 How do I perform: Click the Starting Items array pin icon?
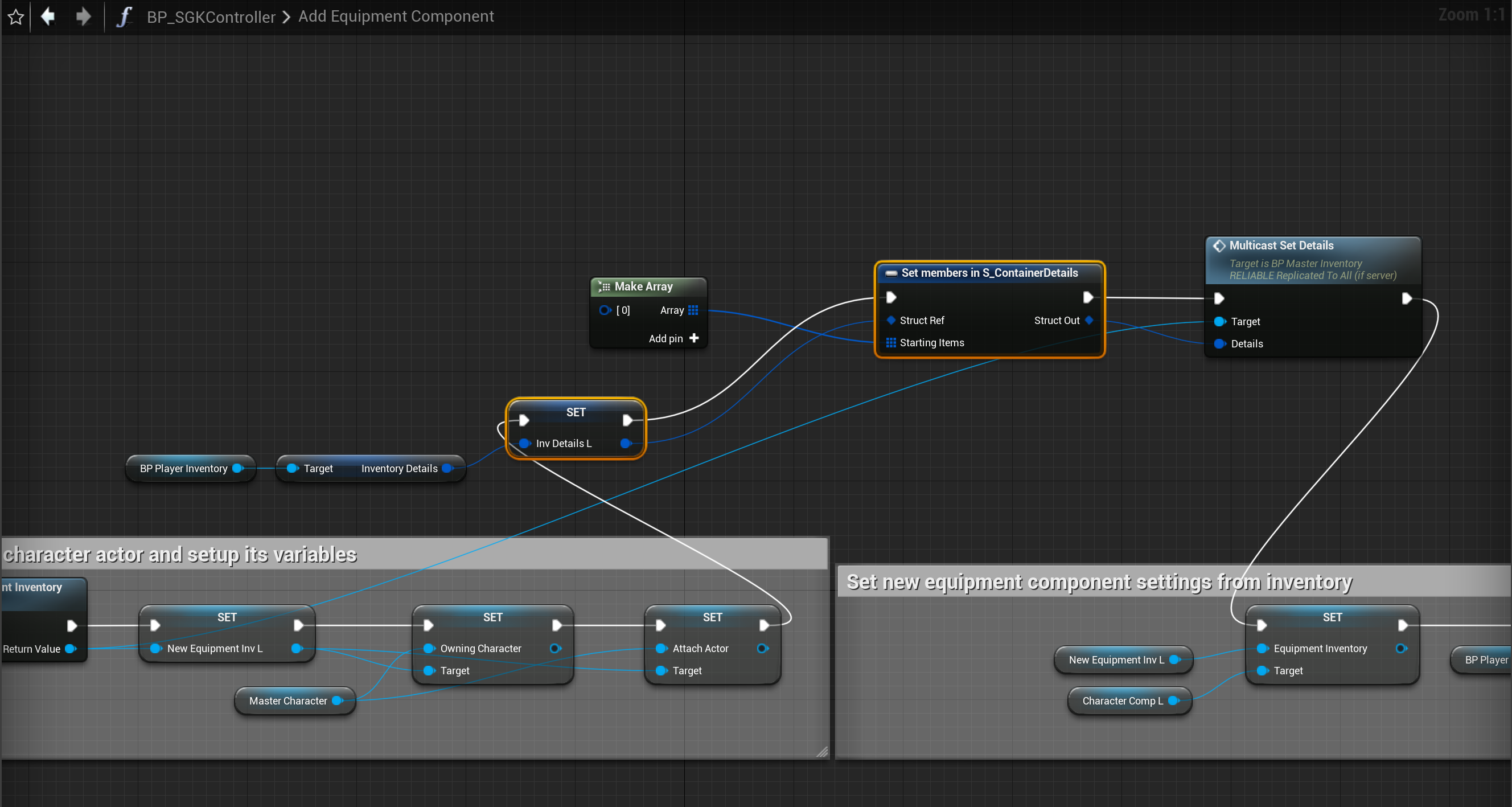890,343
